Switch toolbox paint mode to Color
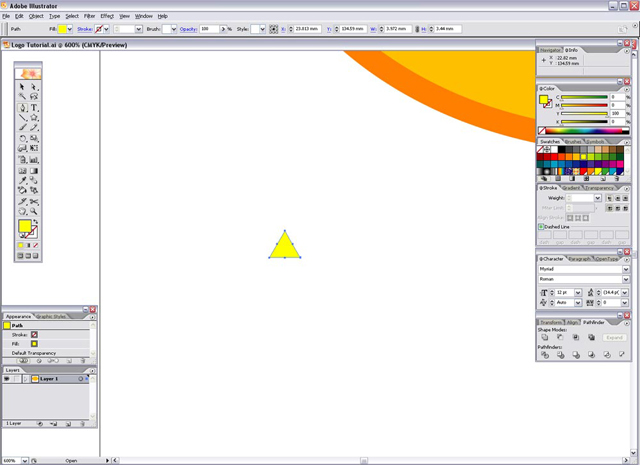 (x=20, y=245)
